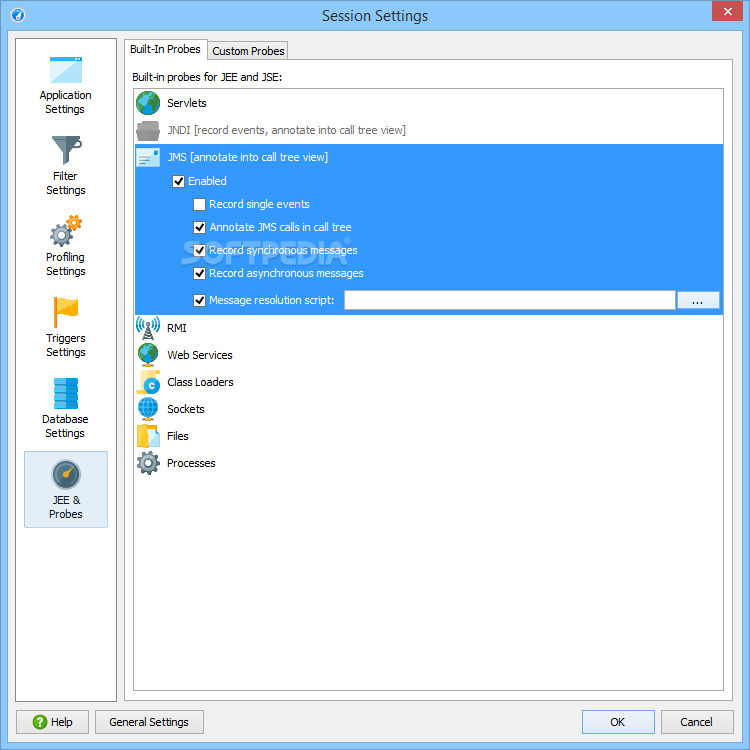
Task: Click the RMI antenna icon
Action: (x=148, y=328)
